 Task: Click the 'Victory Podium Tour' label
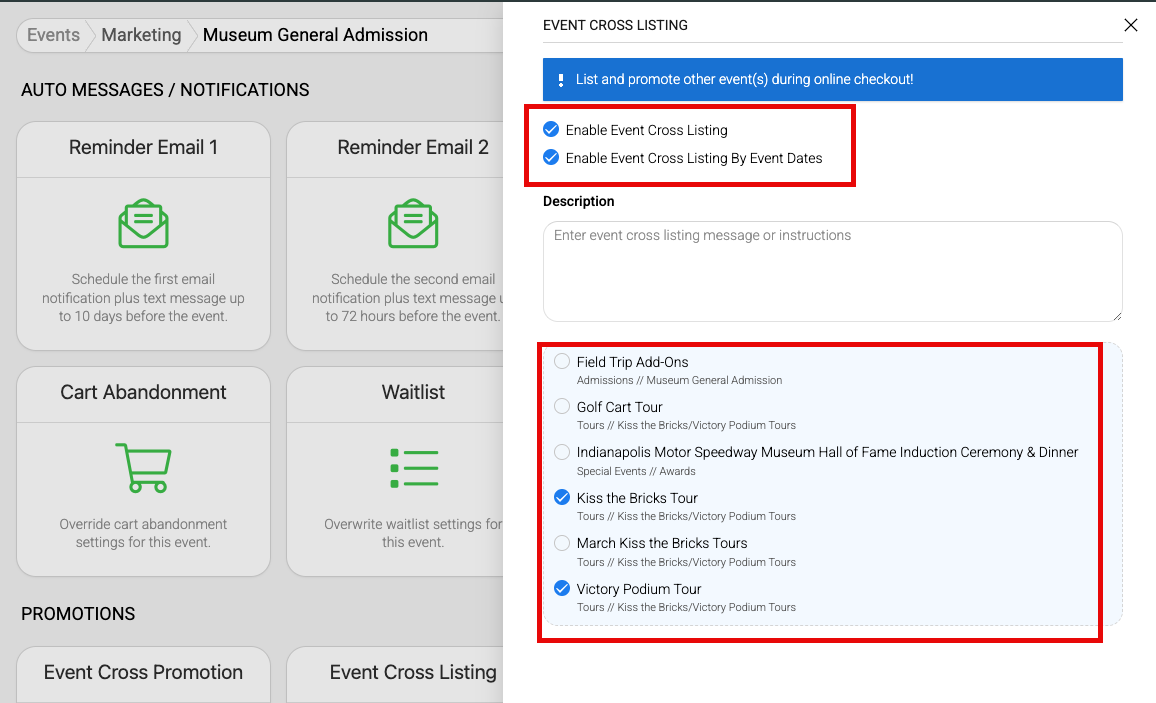click(638, 589)
